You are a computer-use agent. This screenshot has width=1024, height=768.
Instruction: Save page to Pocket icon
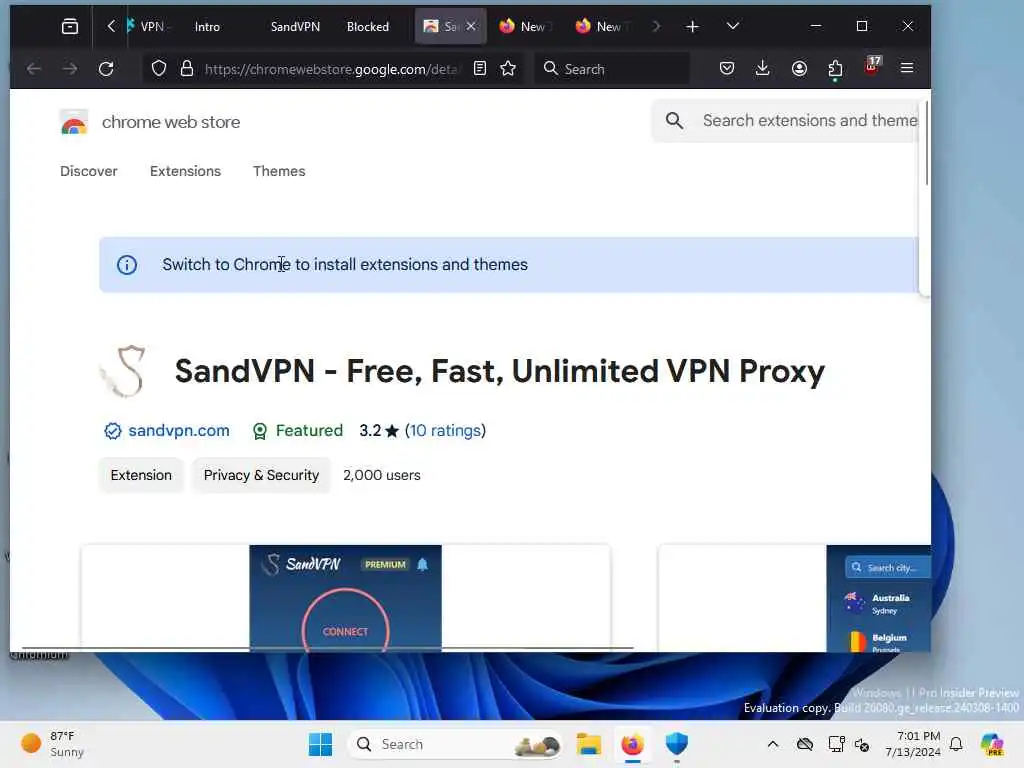(727, 69)
